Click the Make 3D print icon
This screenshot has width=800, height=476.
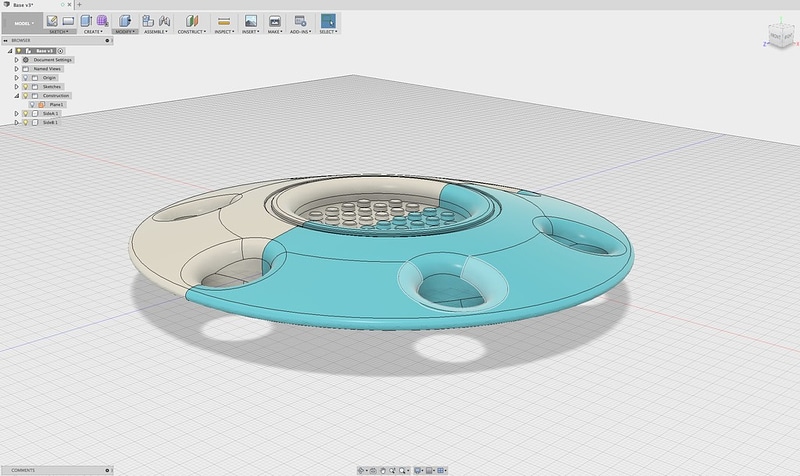pyautogui.click(x=274, y=21)
